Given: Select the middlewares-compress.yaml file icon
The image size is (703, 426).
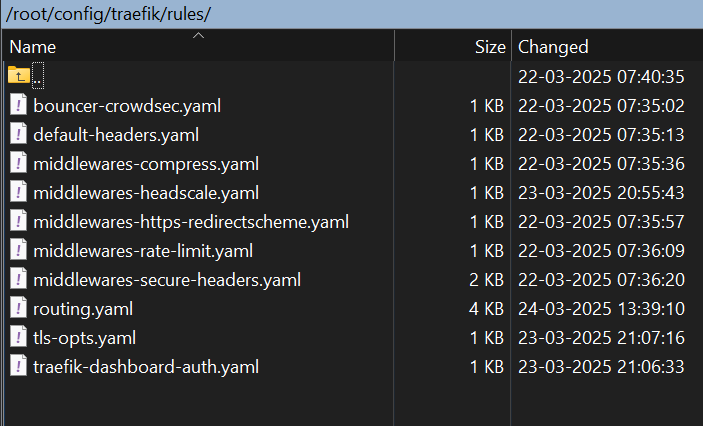Looking at the screenshot, I should [18, 164].
